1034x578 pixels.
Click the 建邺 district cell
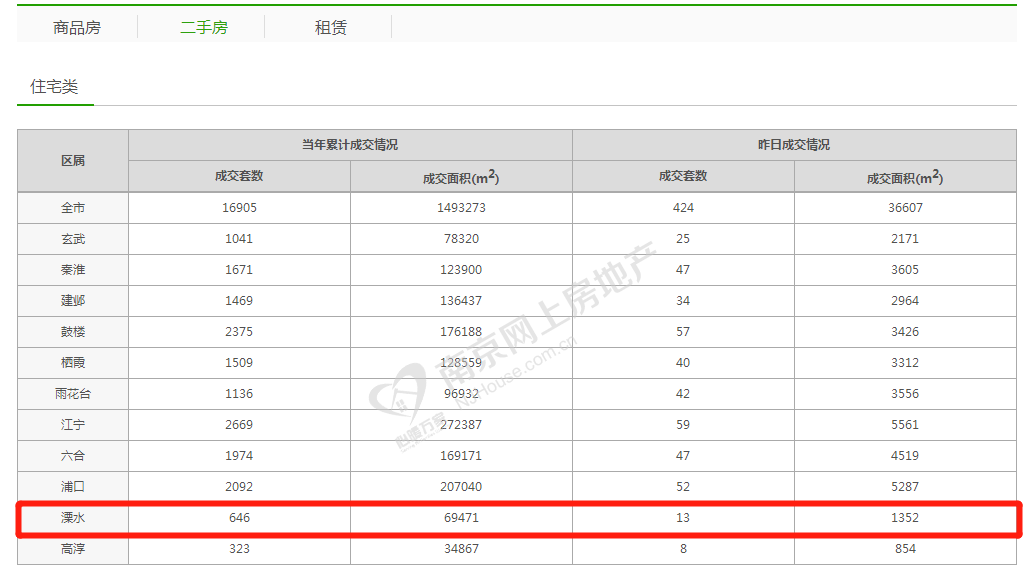click(73, 301)
